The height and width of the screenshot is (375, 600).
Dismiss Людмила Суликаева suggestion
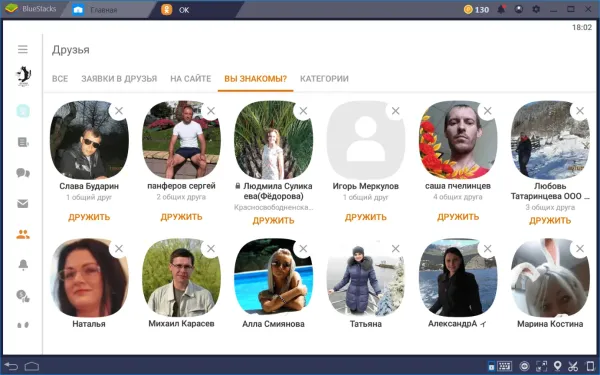[x=303, y=111]
